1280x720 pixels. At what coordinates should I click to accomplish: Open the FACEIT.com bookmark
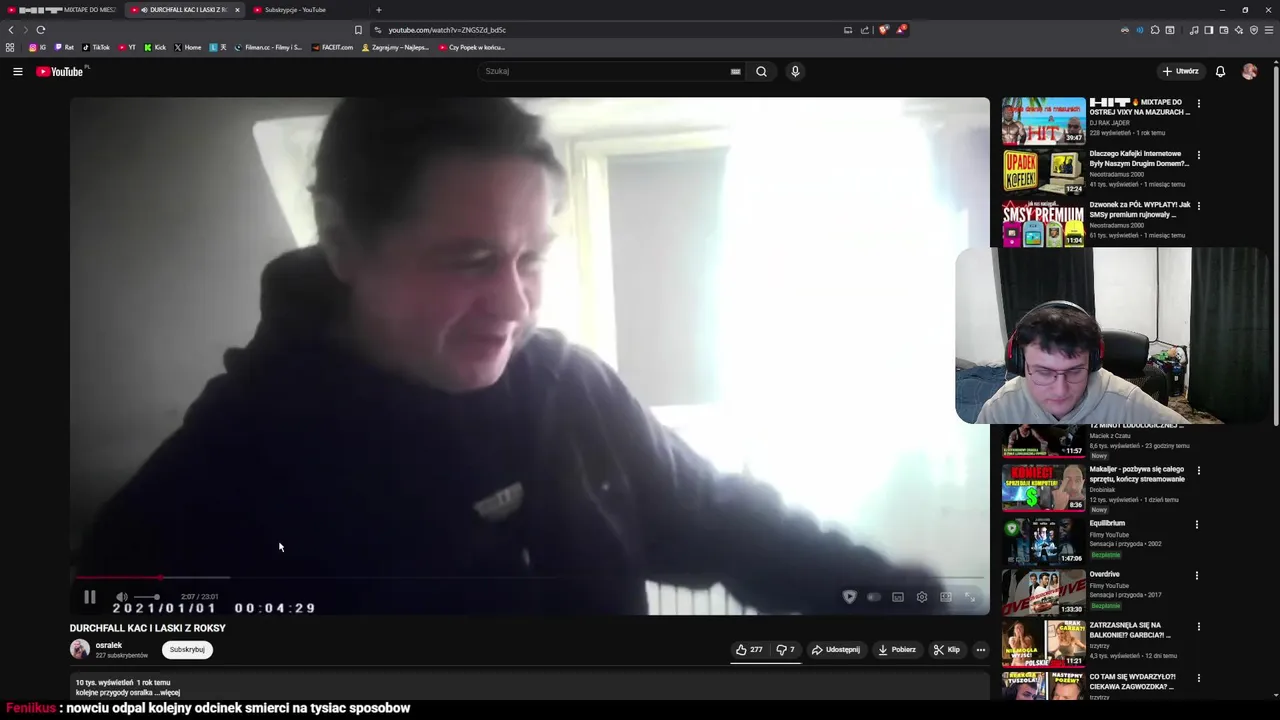click(332, 47)
